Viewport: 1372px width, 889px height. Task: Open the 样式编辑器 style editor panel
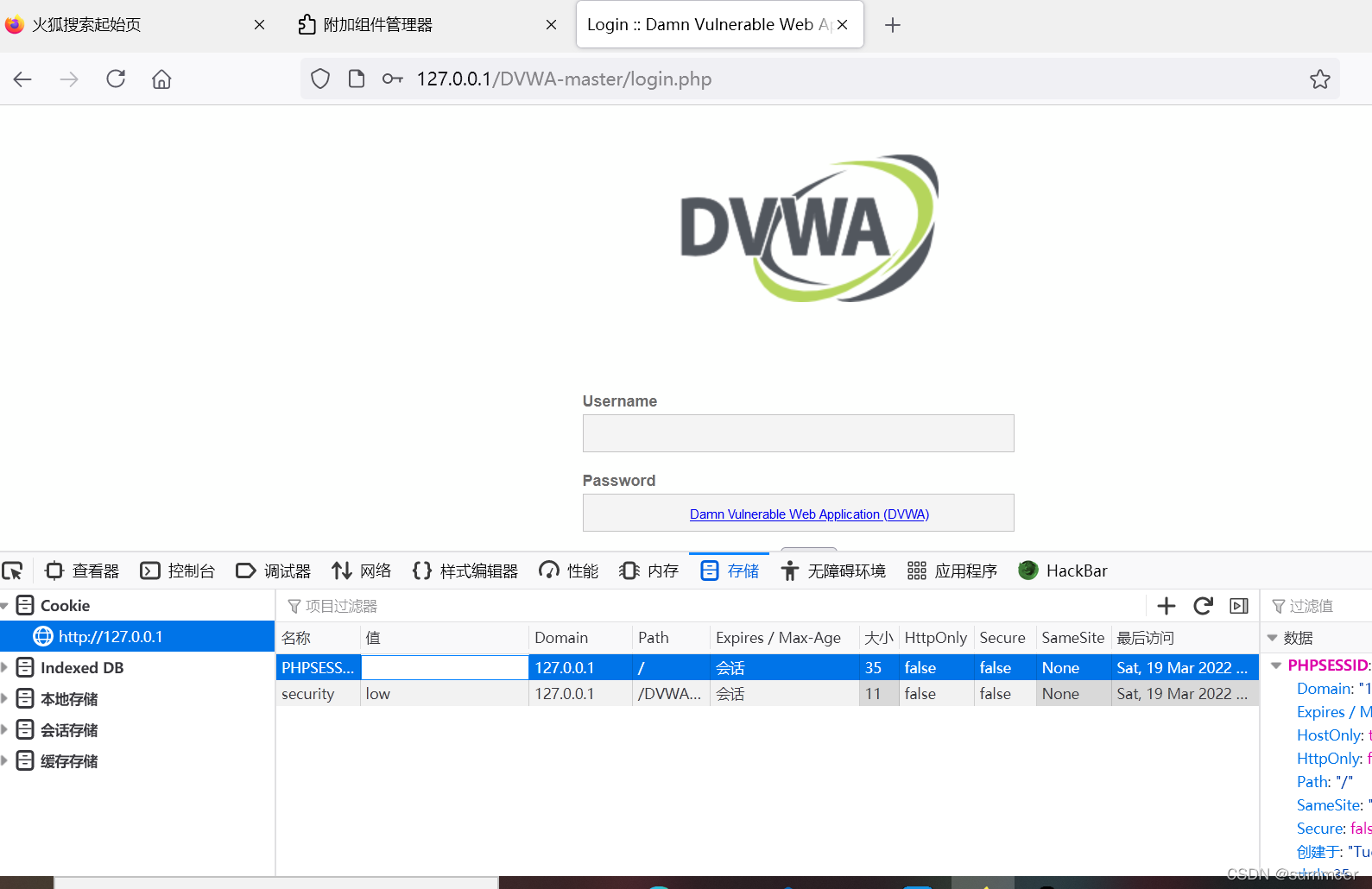pos(465,571)
